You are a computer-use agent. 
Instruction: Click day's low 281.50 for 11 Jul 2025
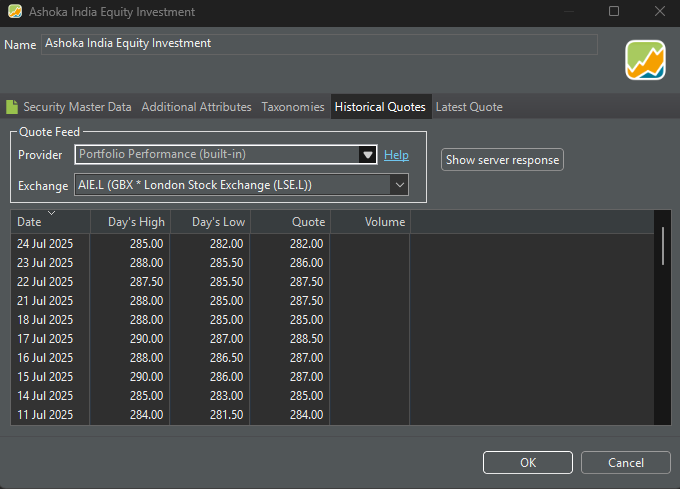click(x=226, y=415)
